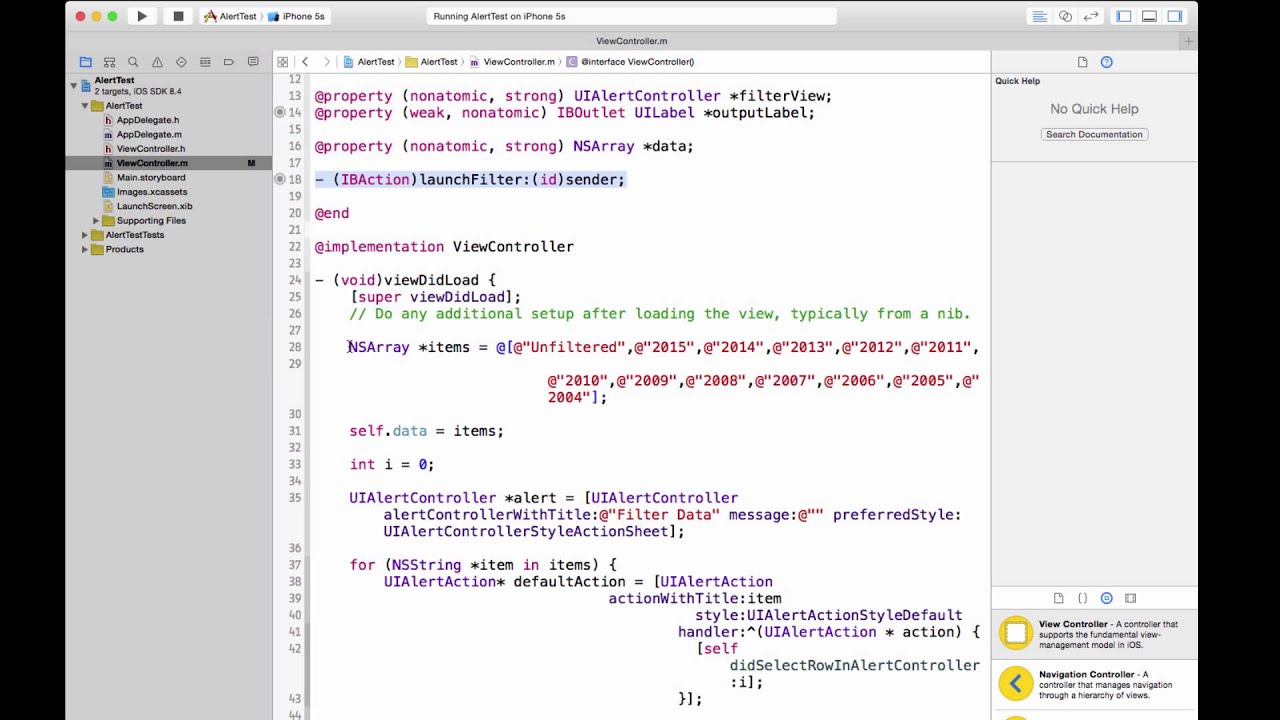This screenshot has height=720, width=1280.
Task: Click the viewDidLoad method name
Action: pos(432,280)
